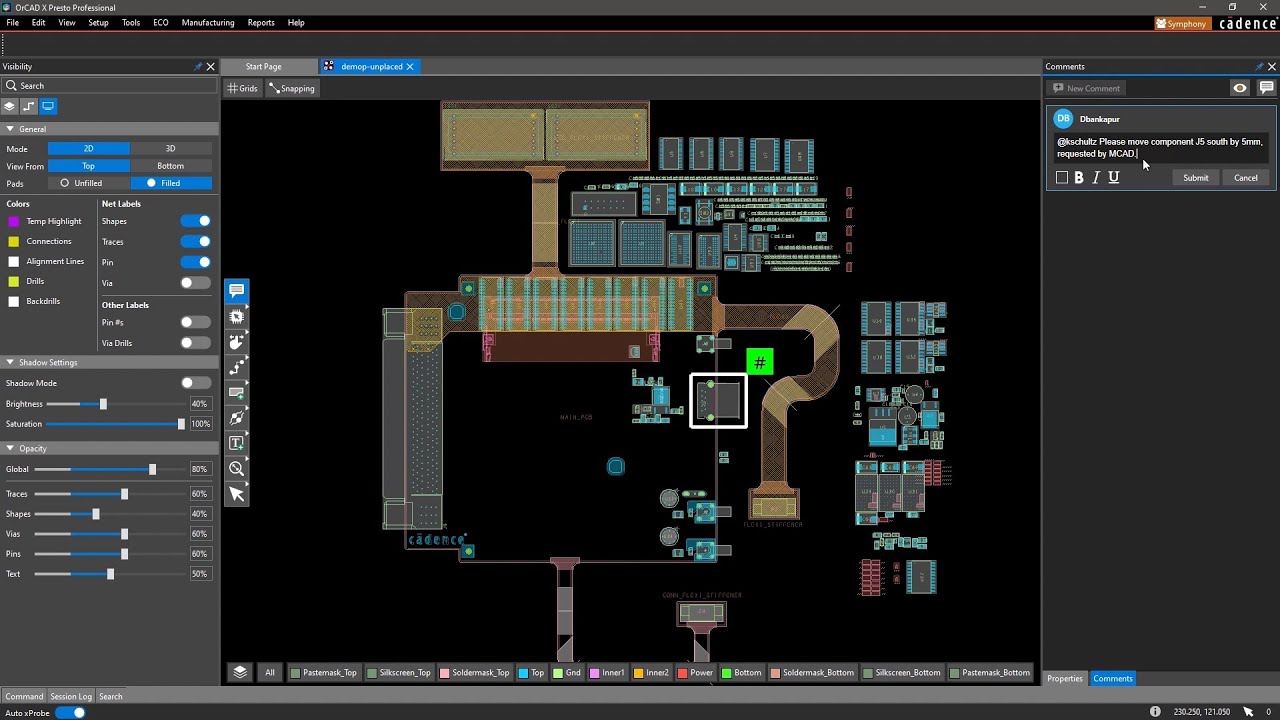The height and width of the screenshot is (720, 1280).
Task: Select the Route trace tool icon
Action: click(237, 367)
